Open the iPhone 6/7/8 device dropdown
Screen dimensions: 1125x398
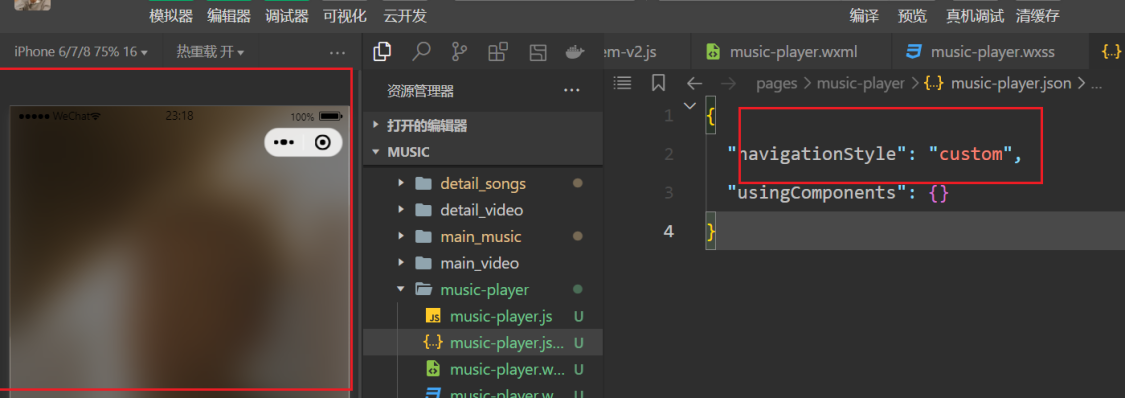[x=80, y=52]
